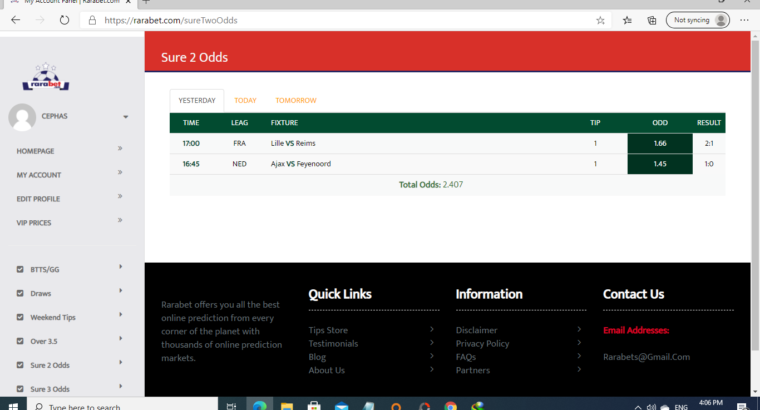Expand the Sure 2 Odds sidebar arrow
This screenshot has width=760, height=410.
121,363
